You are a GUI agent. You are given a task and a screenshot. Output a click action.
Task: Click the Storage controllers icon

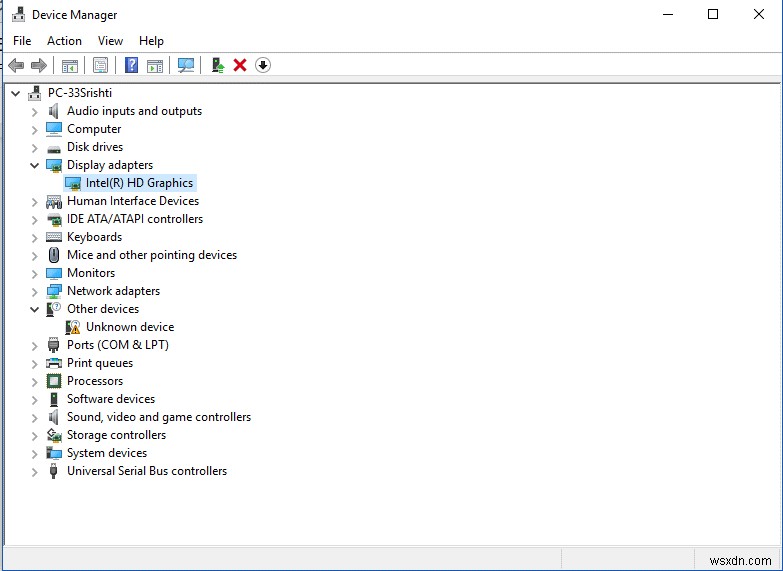click(53, 435)
